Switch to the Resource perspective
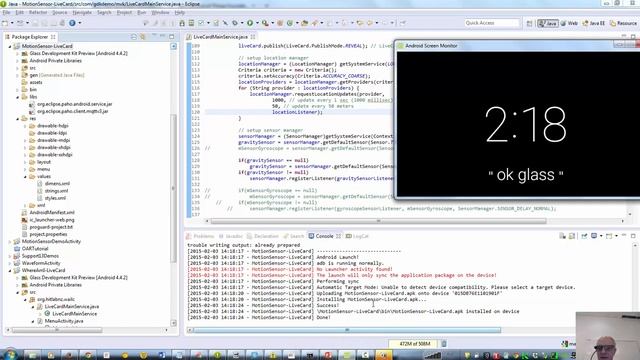The image size is (640, 360). [x=623, y=23]
